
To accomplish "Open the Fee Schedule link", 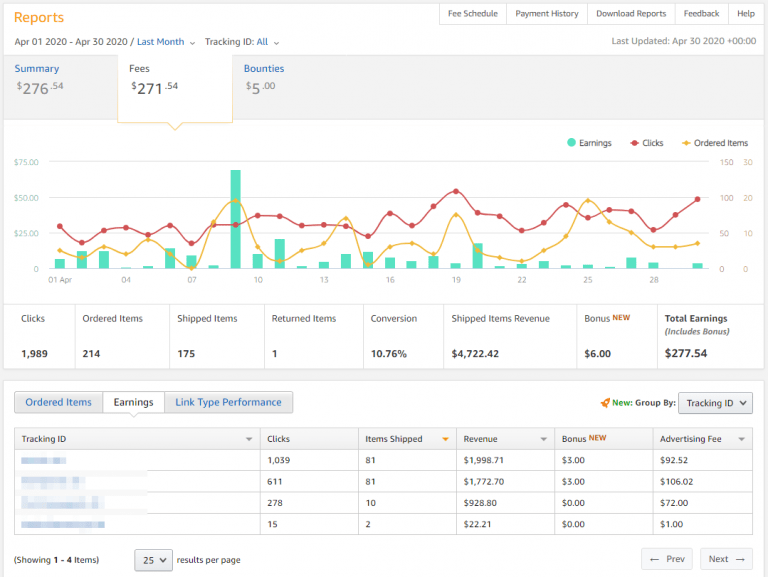I will click(x=473, y=14).
